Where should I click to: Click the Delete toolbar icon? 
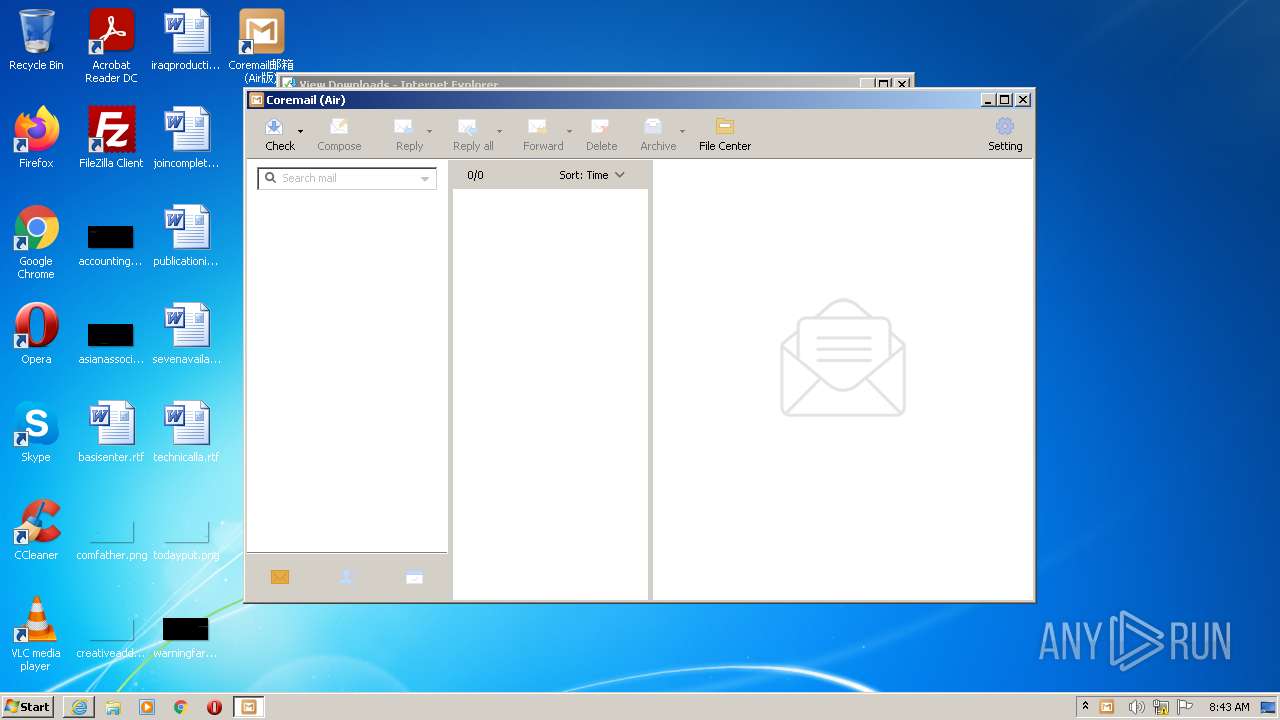tap(600, 127)
